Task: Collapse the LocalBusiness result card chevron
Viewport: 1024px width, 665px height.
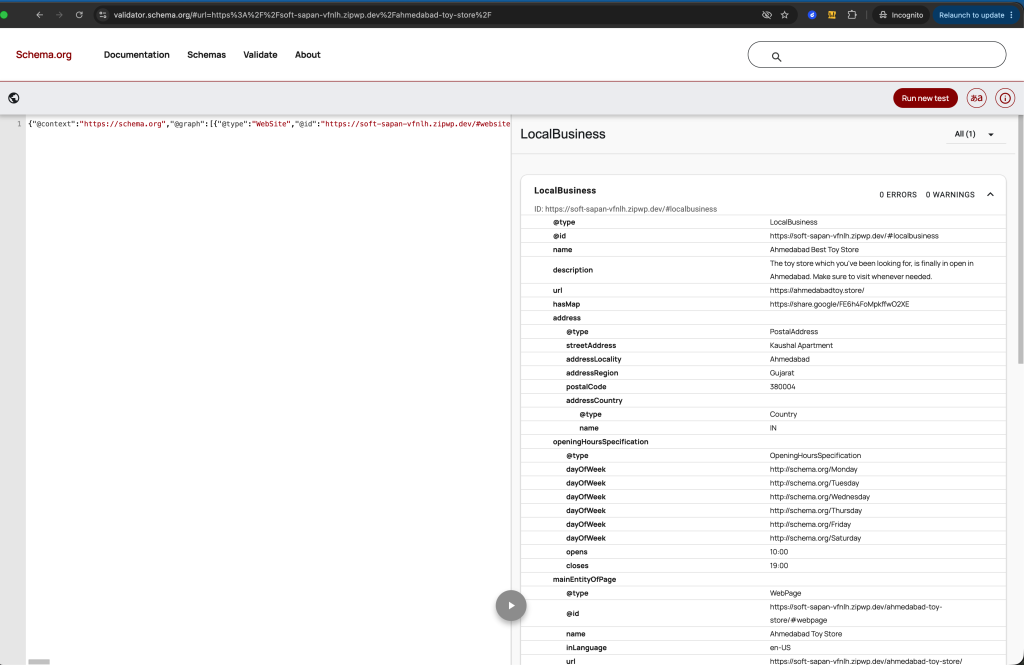Action: [x=990, y=195]
